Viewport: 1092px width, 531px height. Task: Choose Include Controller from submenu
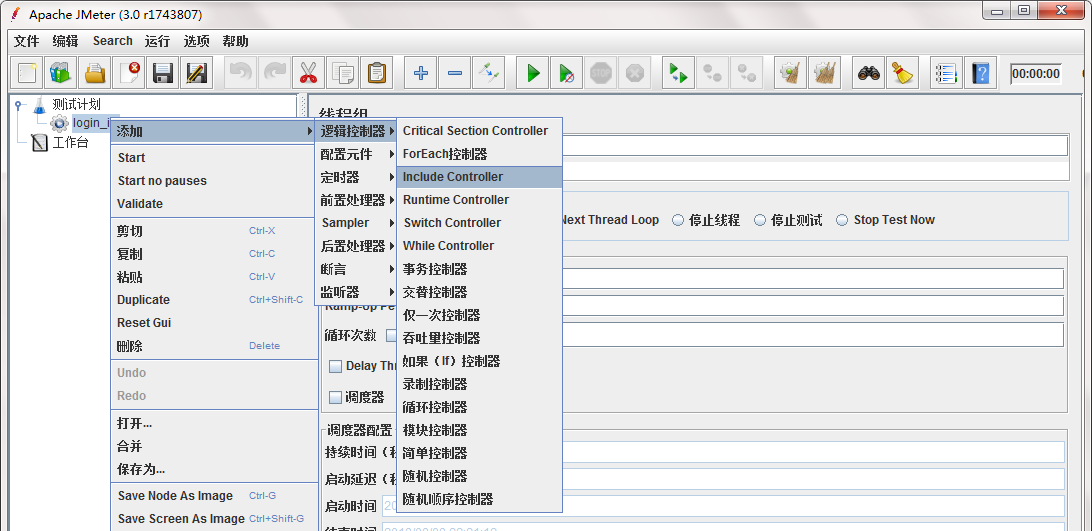click(x=479, y=177)
